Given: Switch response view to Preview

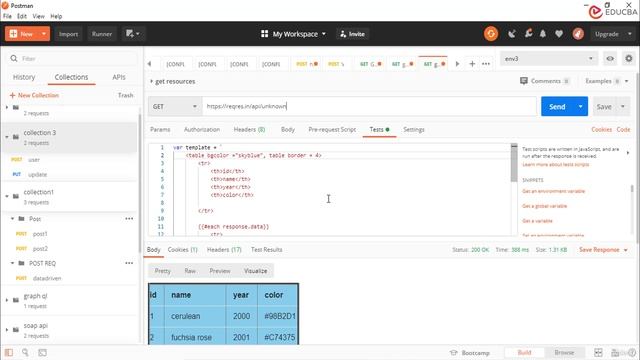Looking at the screenshot, I should 220,271.
